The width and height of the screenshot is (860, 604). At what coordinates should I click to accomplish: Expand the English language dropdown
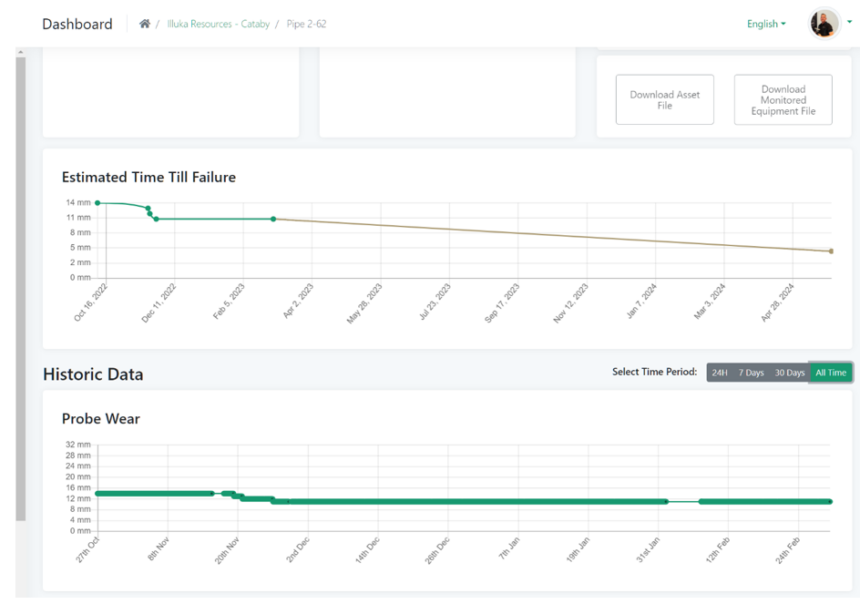(x=766, y=24)
